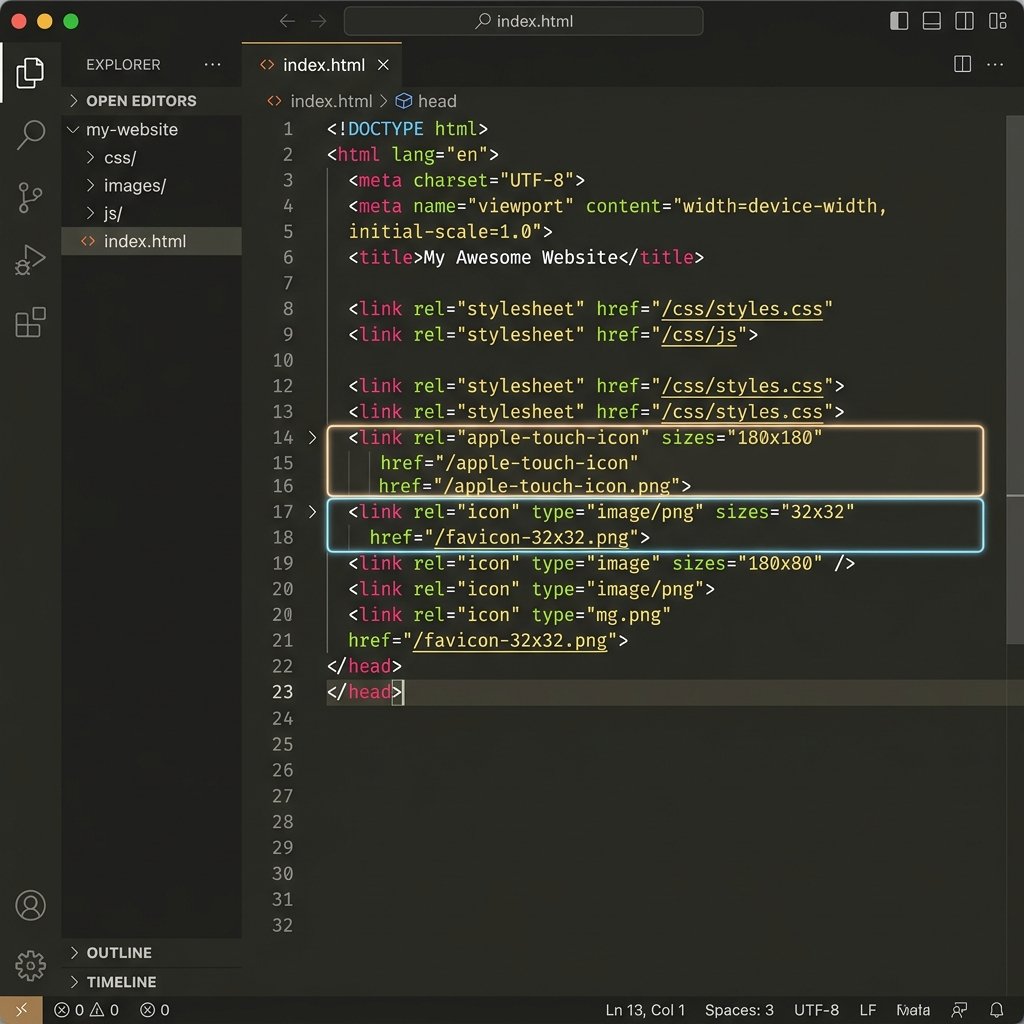Viewport: 1024px width, 1024px height.
Task: Open the Run and Debug view
Action: click(30, 260)
